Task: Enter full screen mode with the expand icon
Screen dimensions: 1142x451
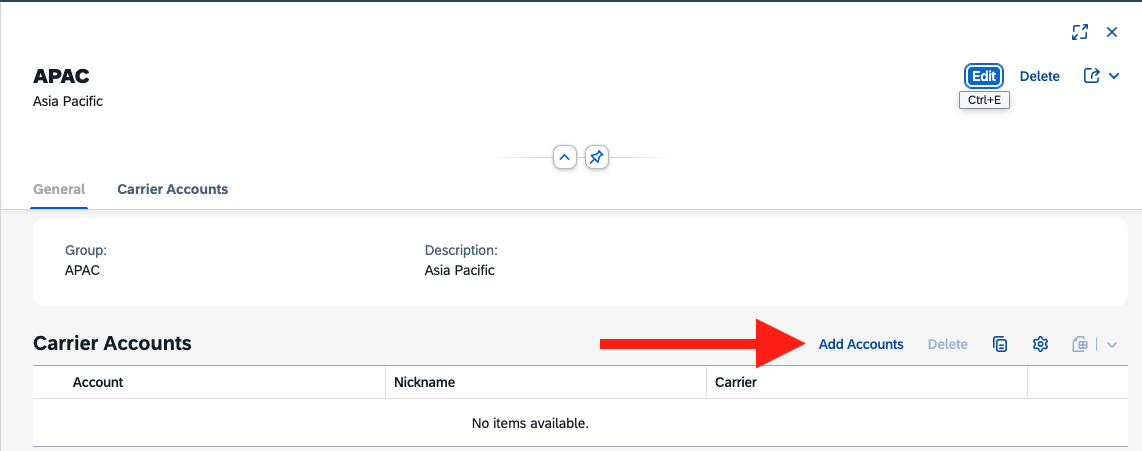Action: click(x=1079, y=32)
